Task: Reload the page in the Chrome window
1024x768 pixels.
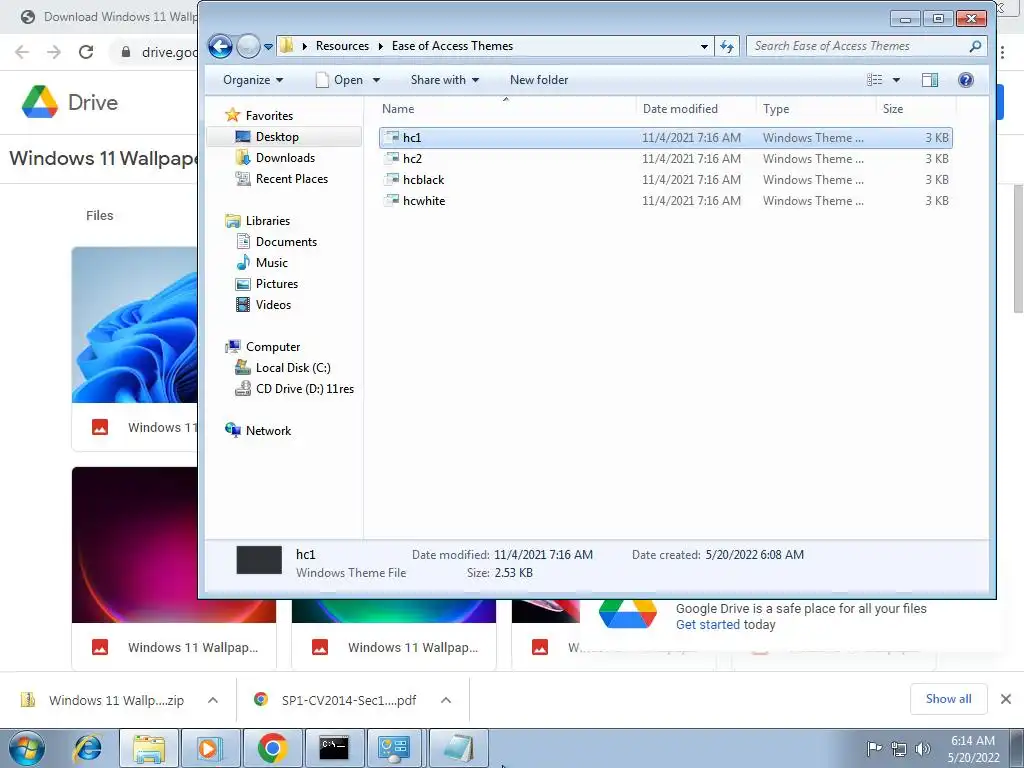Action: pos(86,52)
